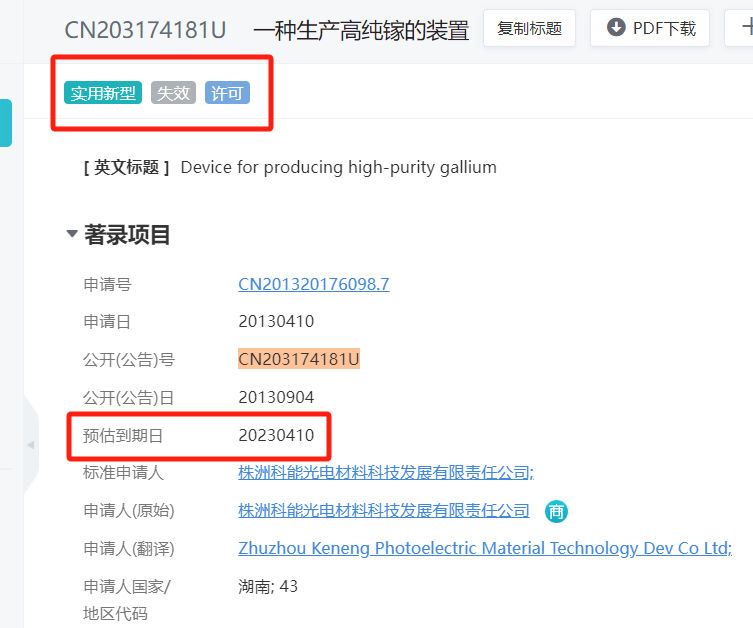Collapse left sidebar with arrow handle

(x=31, y=445)
